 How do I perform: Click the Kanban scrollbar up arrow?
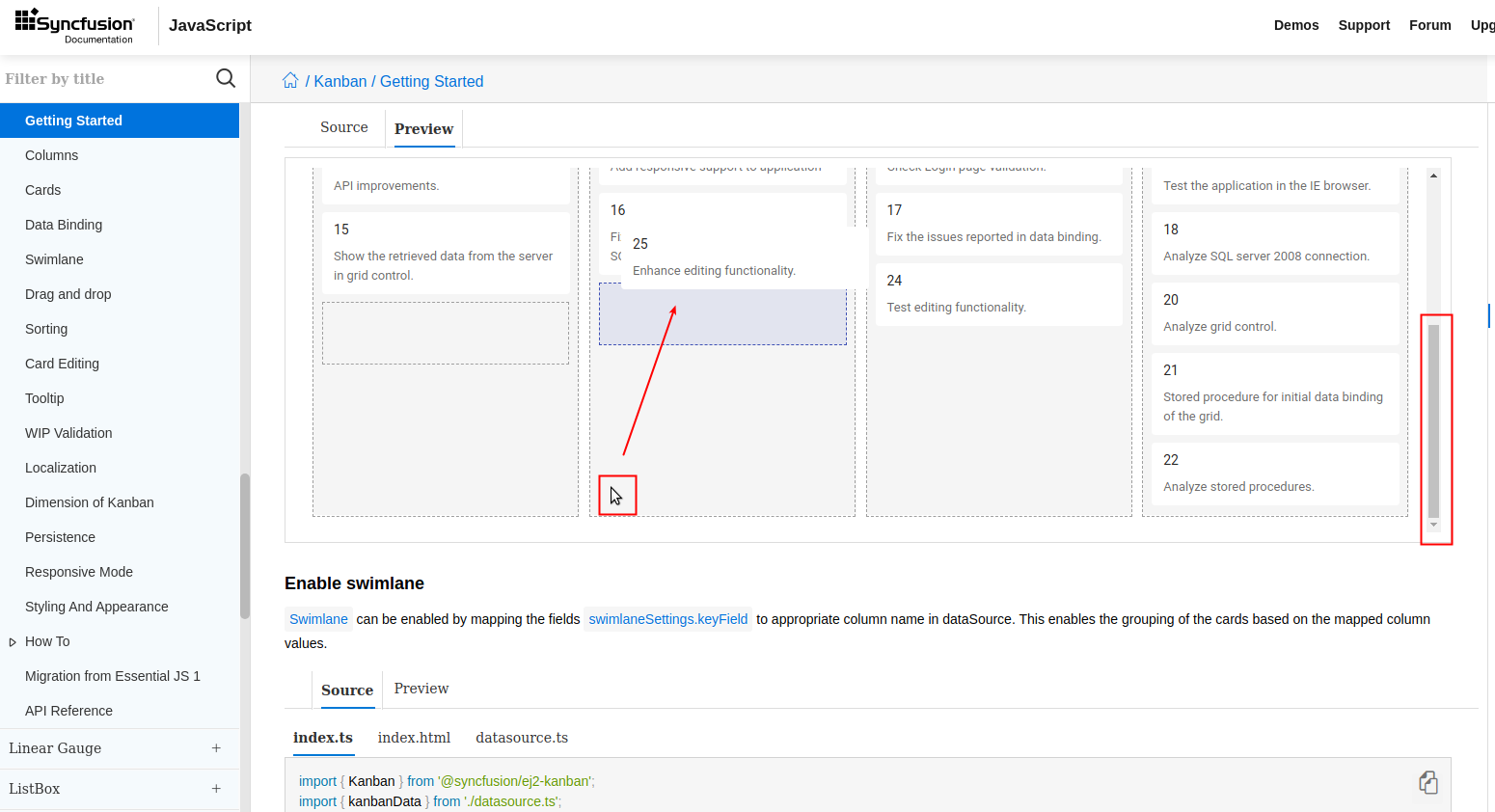tap(1433, 176)
